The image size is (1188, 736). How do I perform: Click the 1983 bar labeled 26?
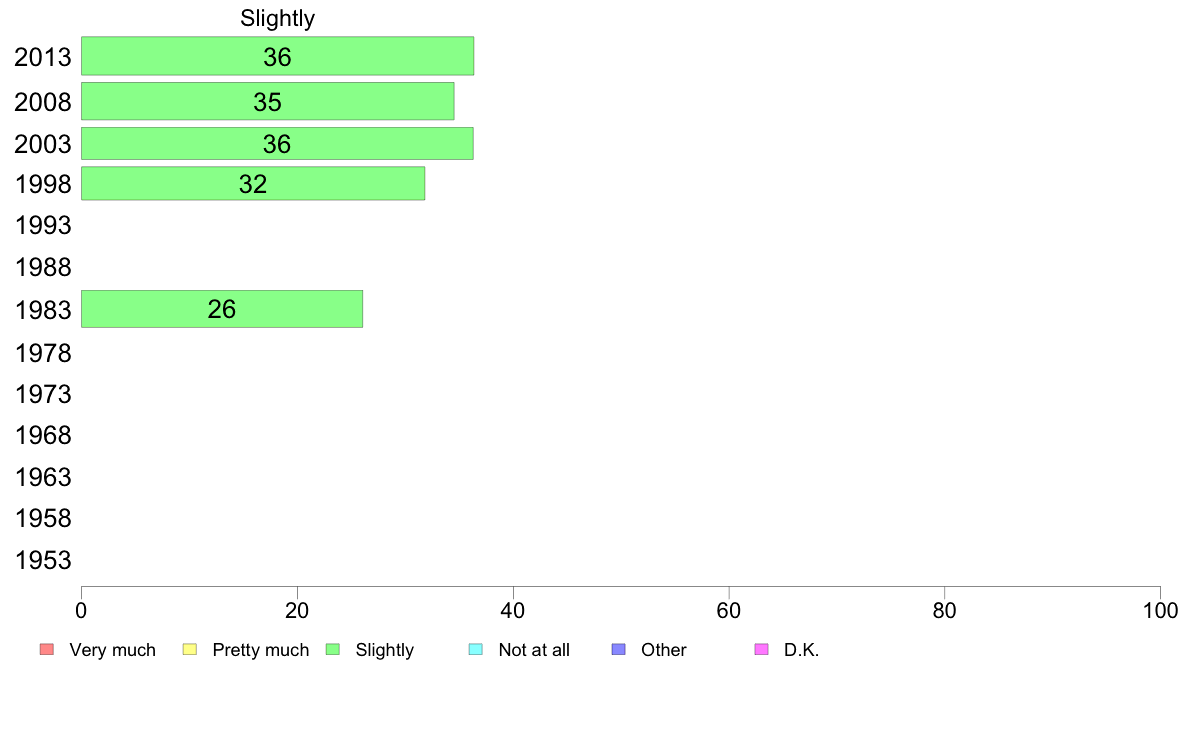pos(222,309)
